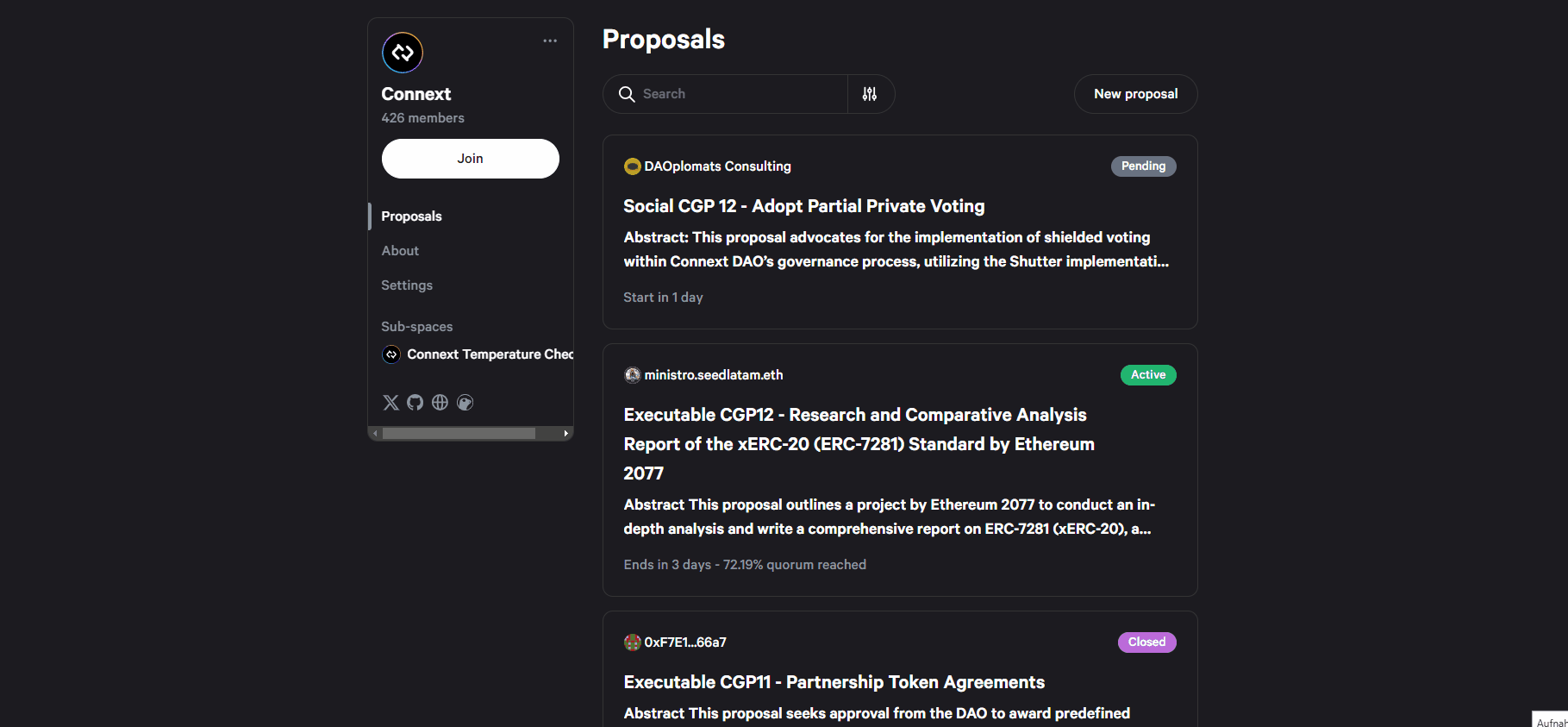This screenshot has width=1568, height=727.
Task: Open Connext's GitHub page
Action: point(415,403)
